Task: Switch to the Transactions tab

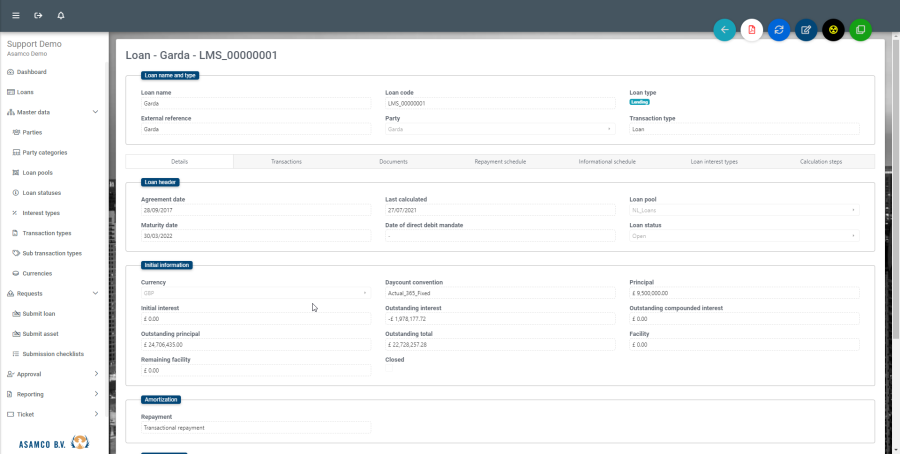Action: tap(286, 161)
